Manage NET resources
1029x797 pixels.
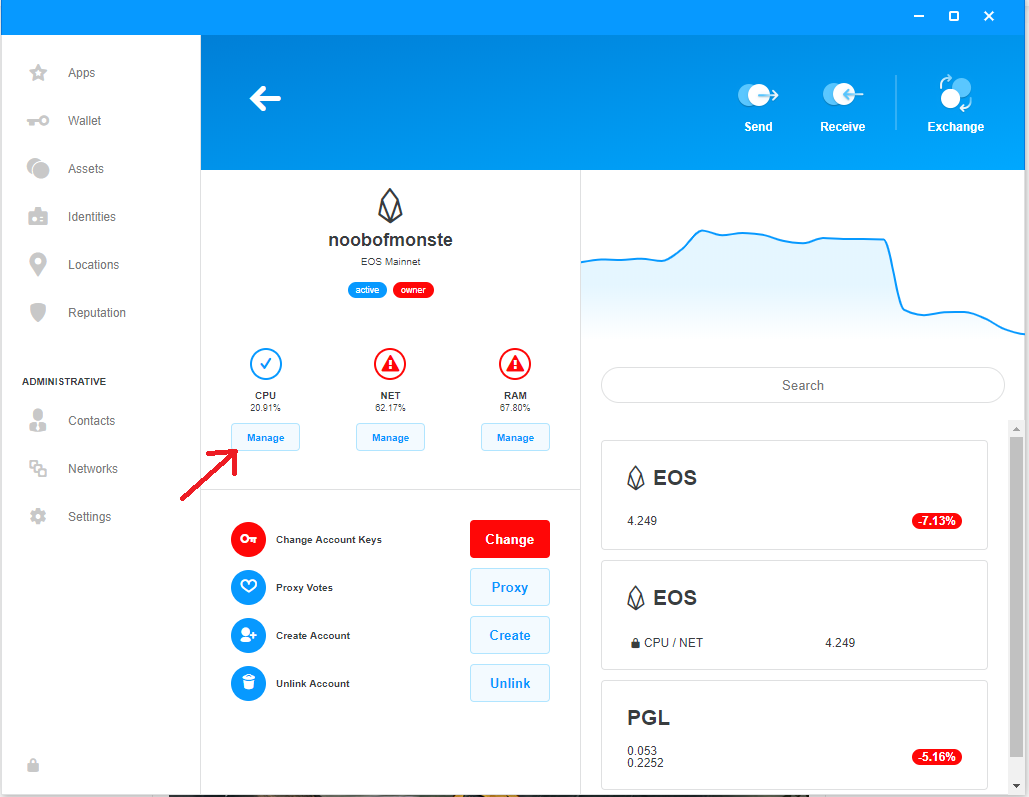click(x=390, y=437)
